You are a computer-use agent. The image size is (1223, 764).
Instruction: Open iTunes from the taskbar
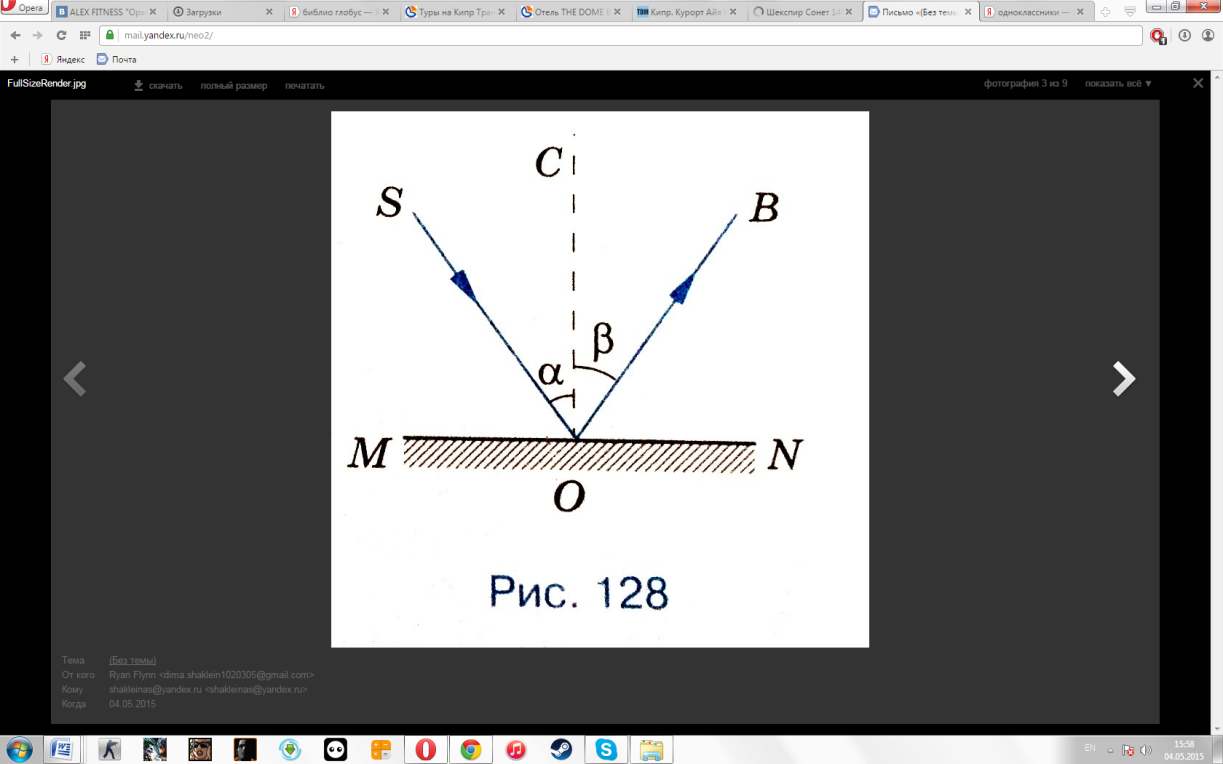(516, 749)
